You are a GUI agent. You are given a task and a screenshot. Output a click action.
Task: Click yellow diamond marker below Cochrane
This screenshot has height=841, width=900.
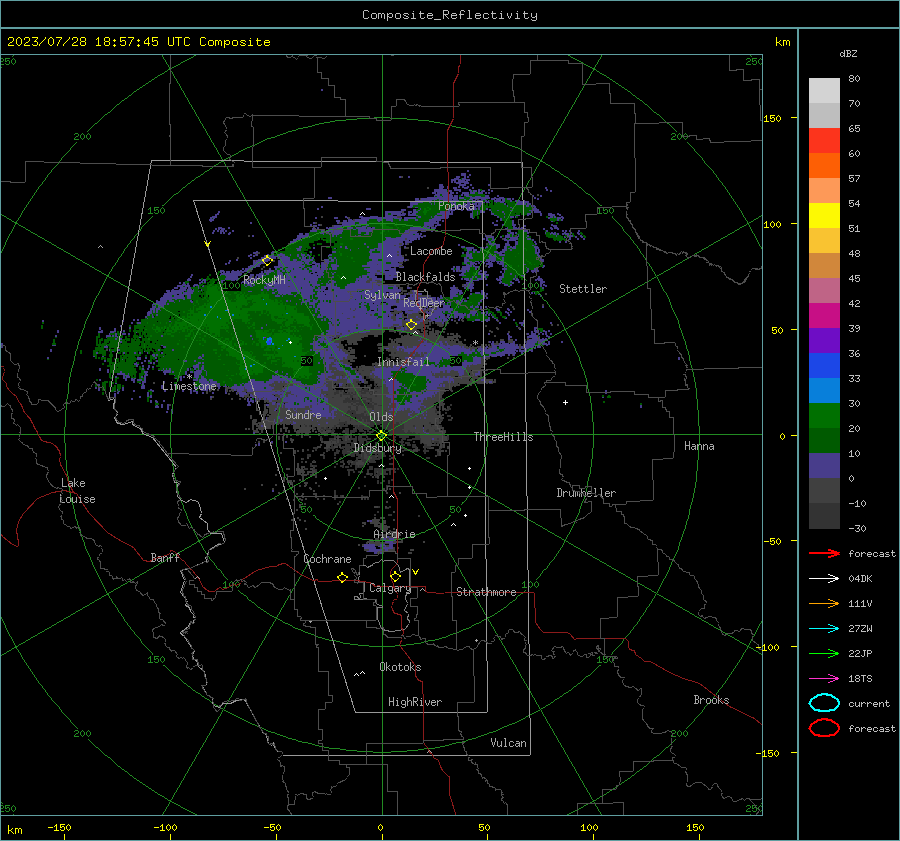pyautogui.click(x=343, y=577)
